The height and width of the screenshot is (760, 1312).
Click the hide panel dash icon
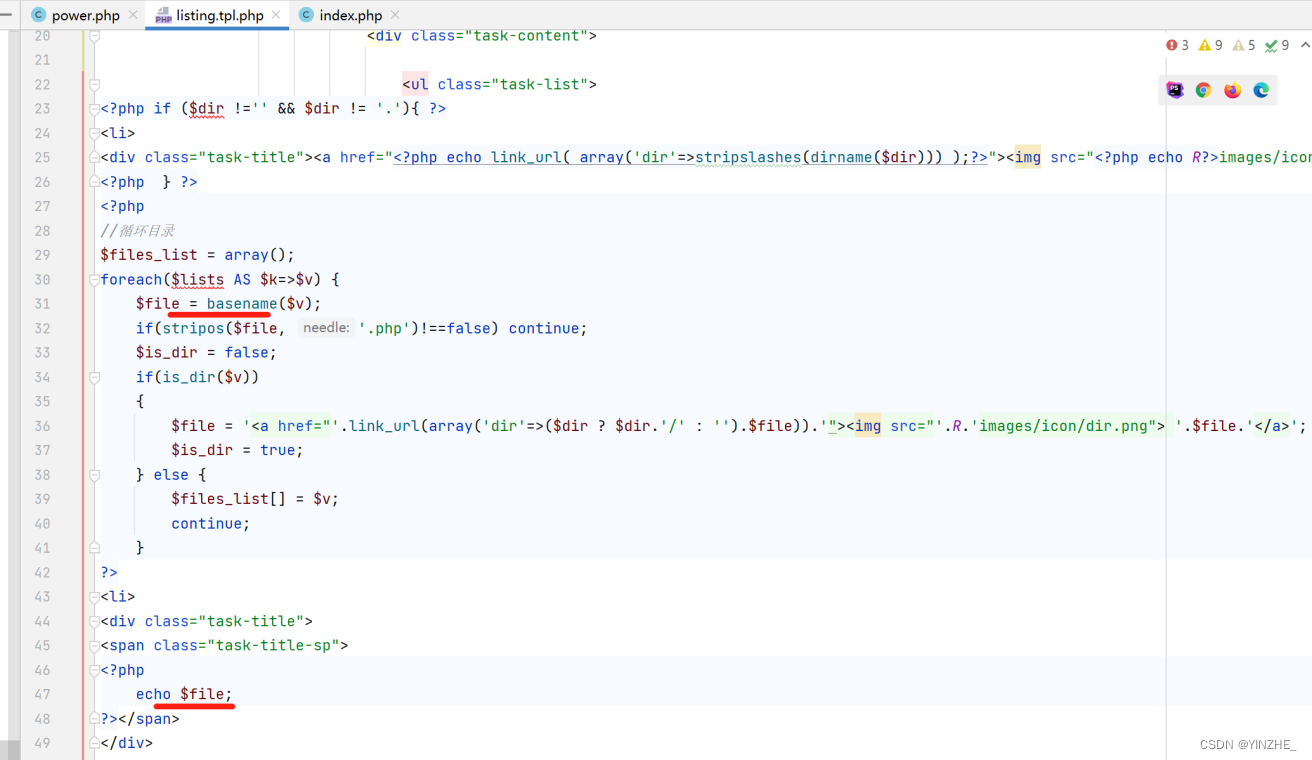pyautogui.click(x=8, y=15)
